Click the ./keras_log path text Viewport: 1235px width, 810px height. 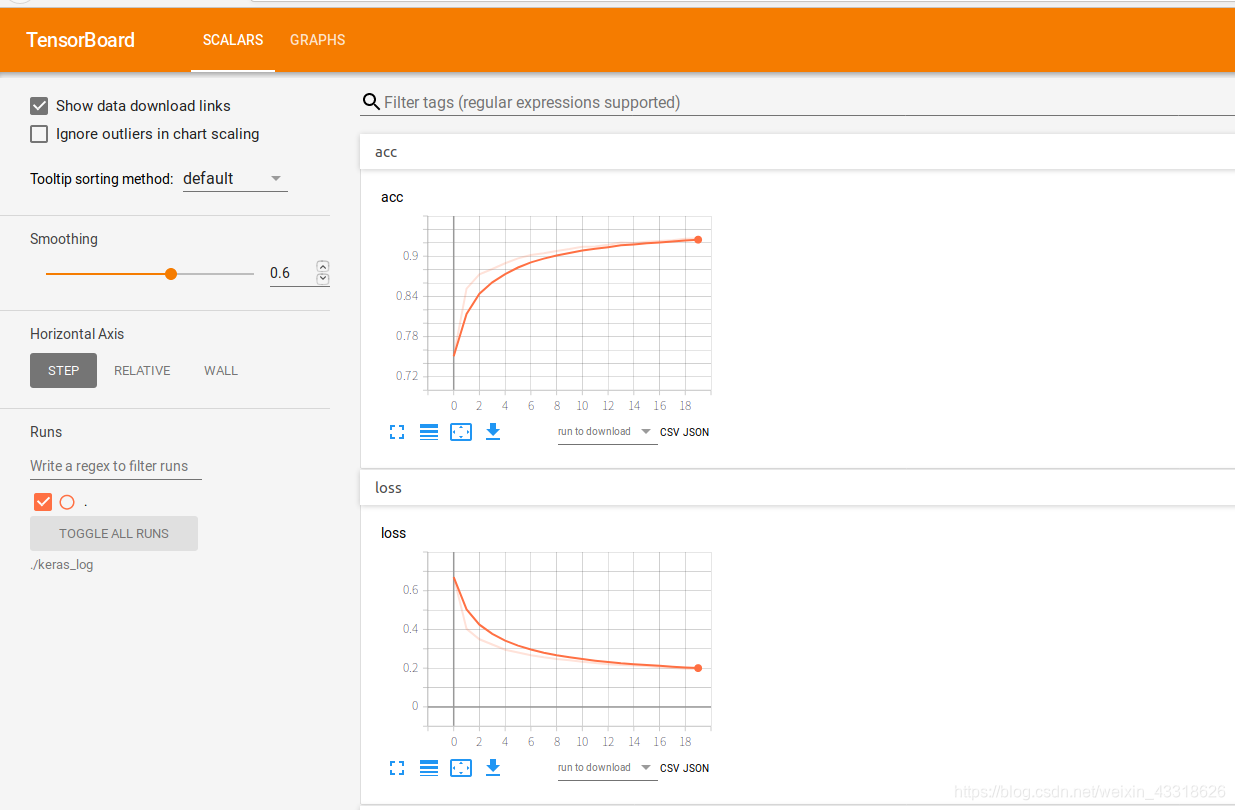pos(62,564)
